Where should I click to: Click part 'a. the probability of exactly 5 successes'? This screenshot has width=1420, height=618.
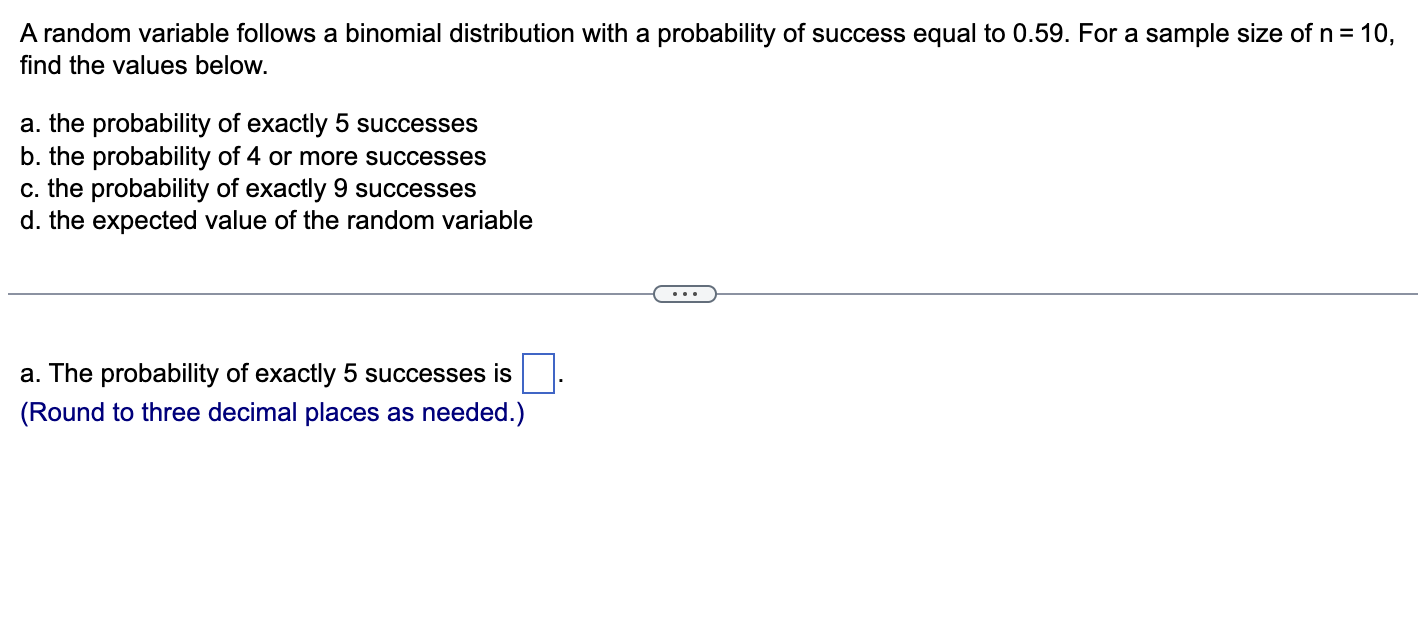249,124
